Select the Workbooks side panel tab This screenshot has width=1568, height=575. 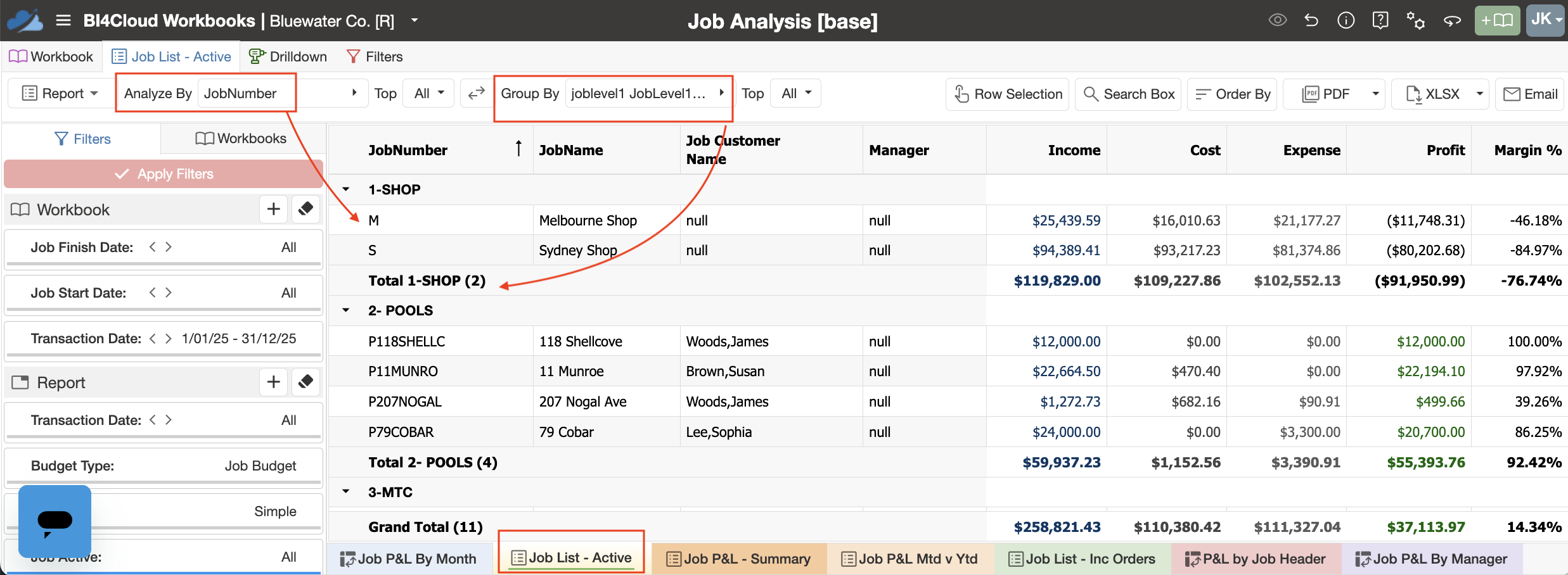pos(241,139)
